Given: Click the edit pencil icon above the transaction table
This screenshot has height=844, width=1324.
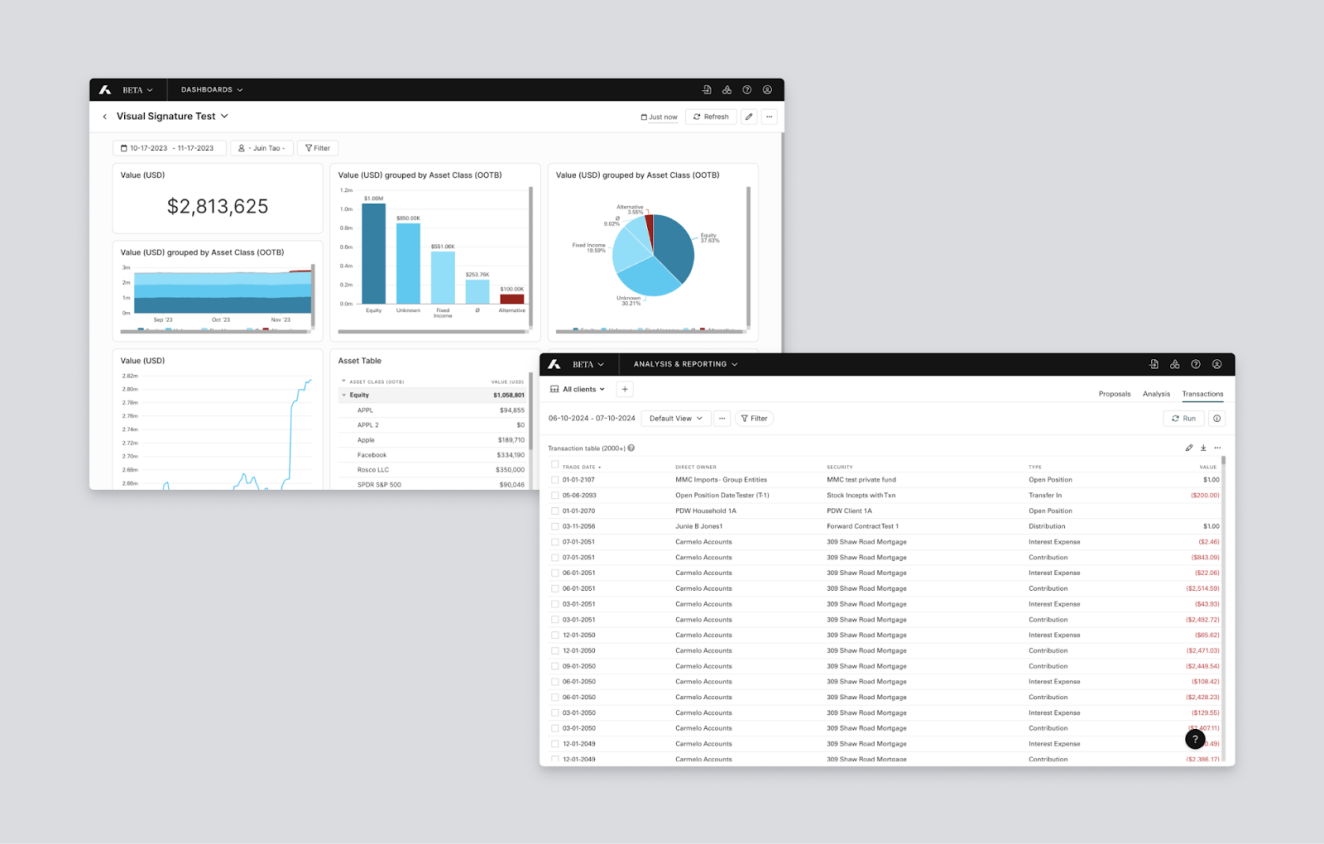Looking at the screenshot, I should [x=1189, y=448].
